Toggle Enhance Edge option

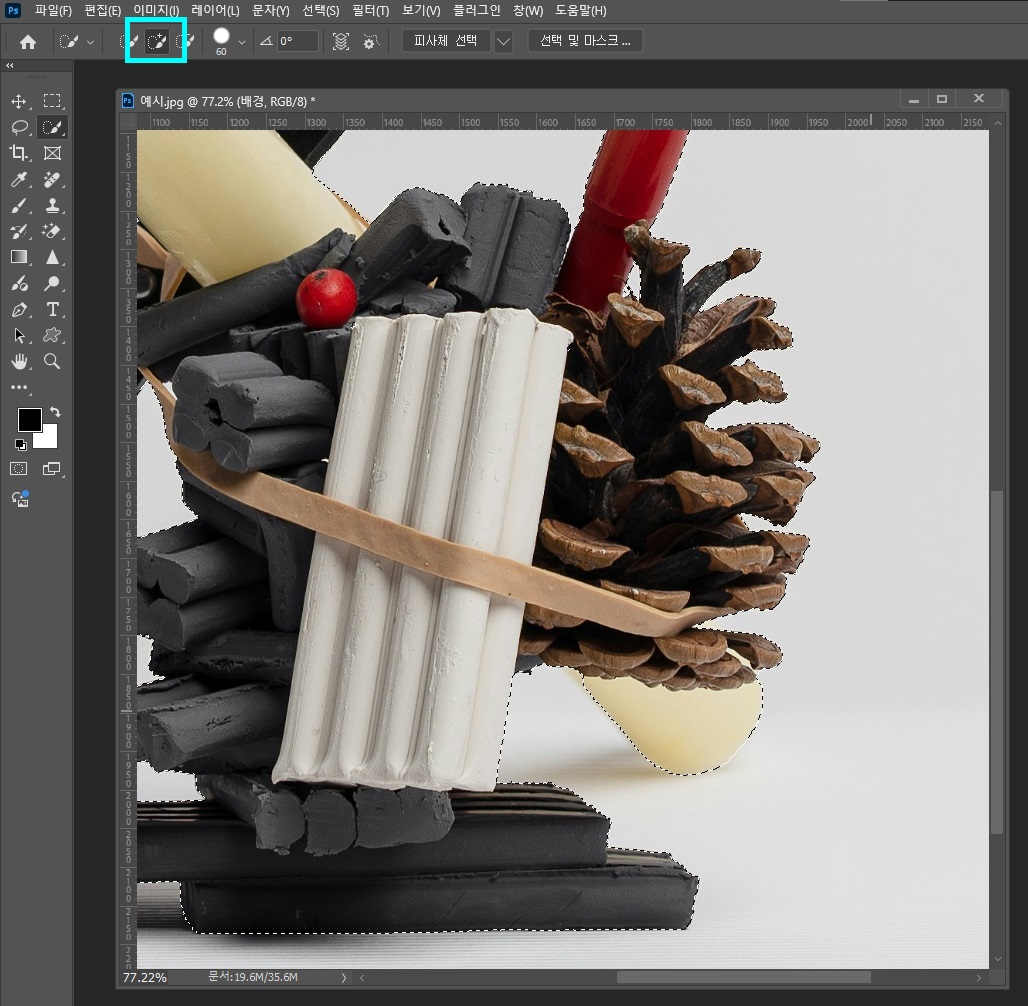tap(371, 41)
